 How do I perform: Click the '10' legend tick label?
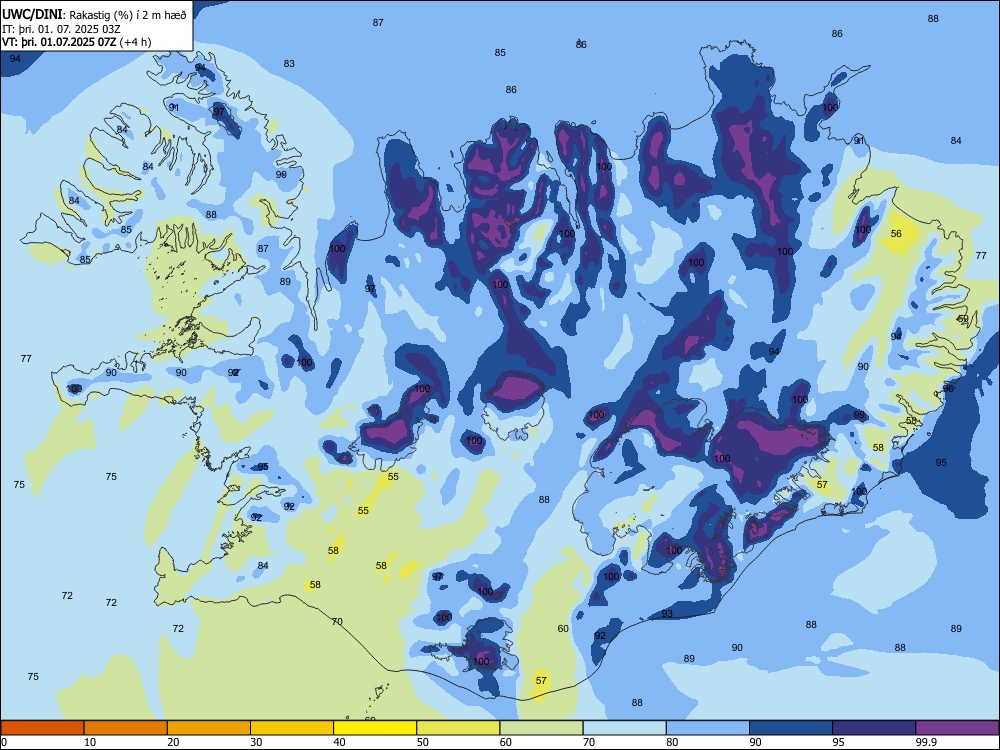90,742
